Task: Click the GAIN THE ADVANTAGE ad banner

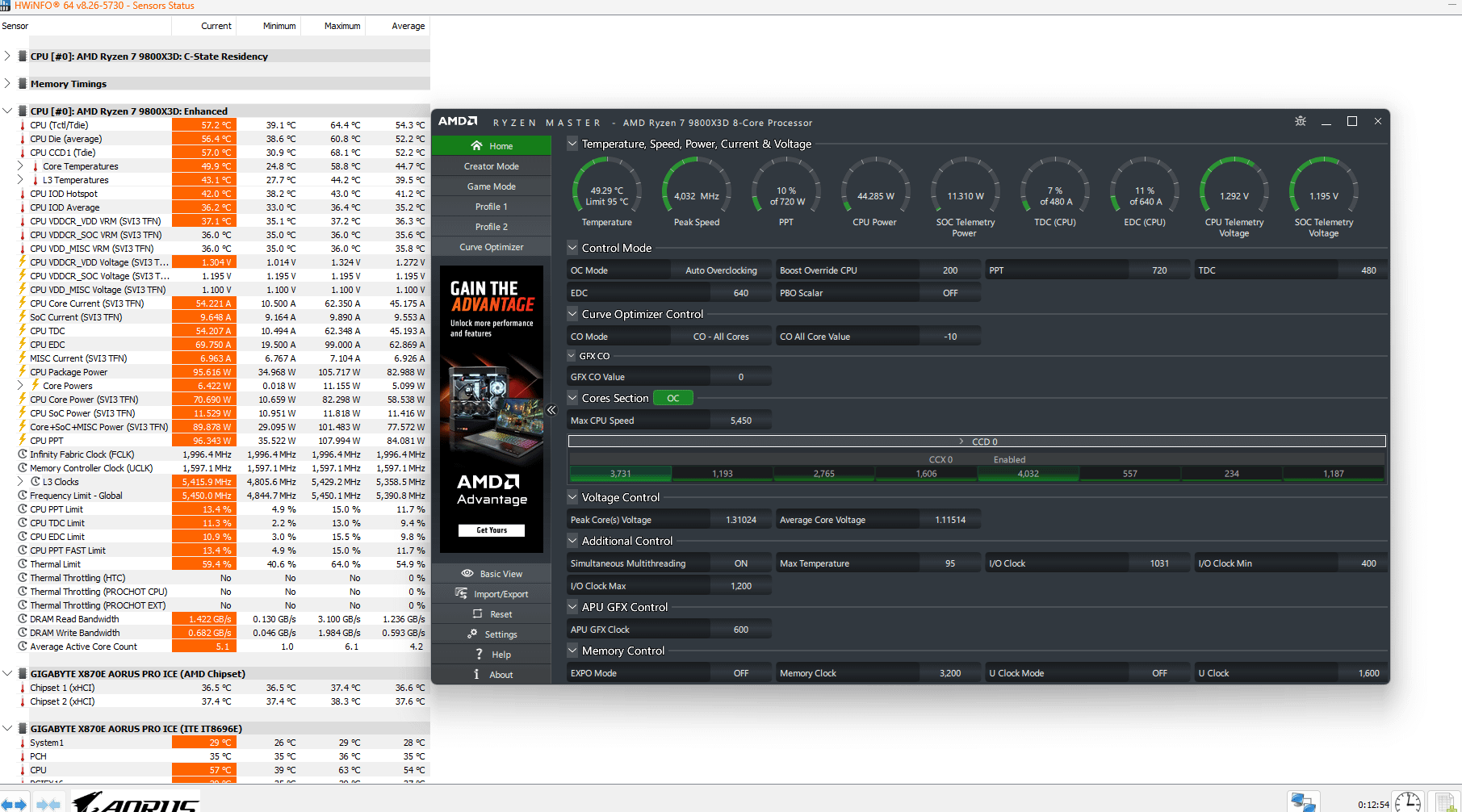Action: tap(492, 409)
